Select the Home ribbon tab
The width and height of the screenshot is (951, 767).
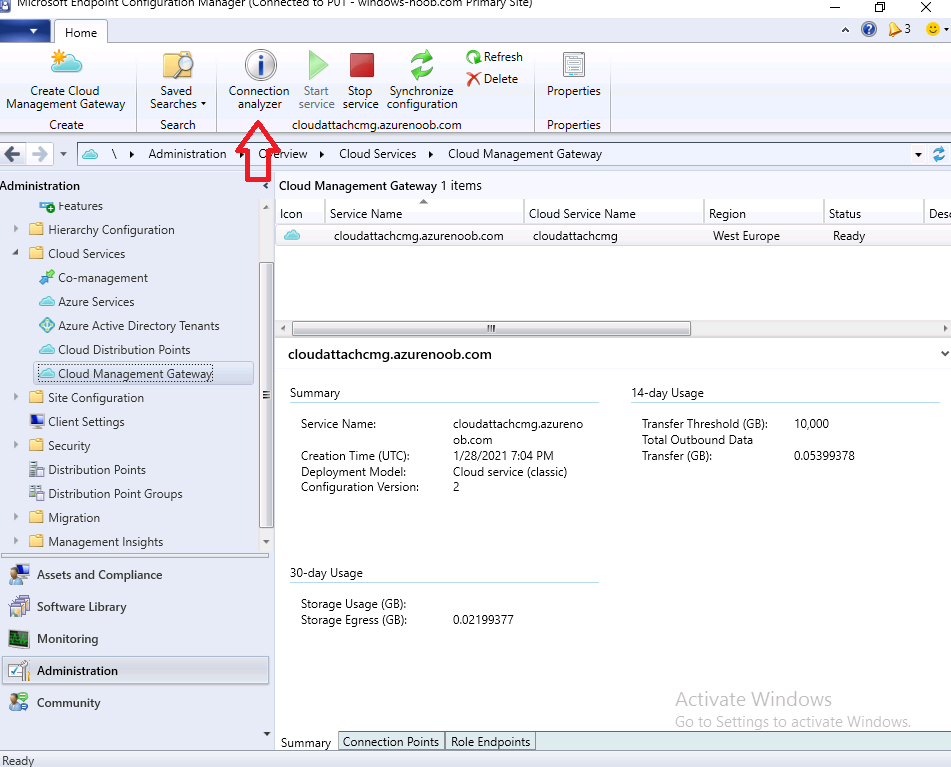(81, 33)
